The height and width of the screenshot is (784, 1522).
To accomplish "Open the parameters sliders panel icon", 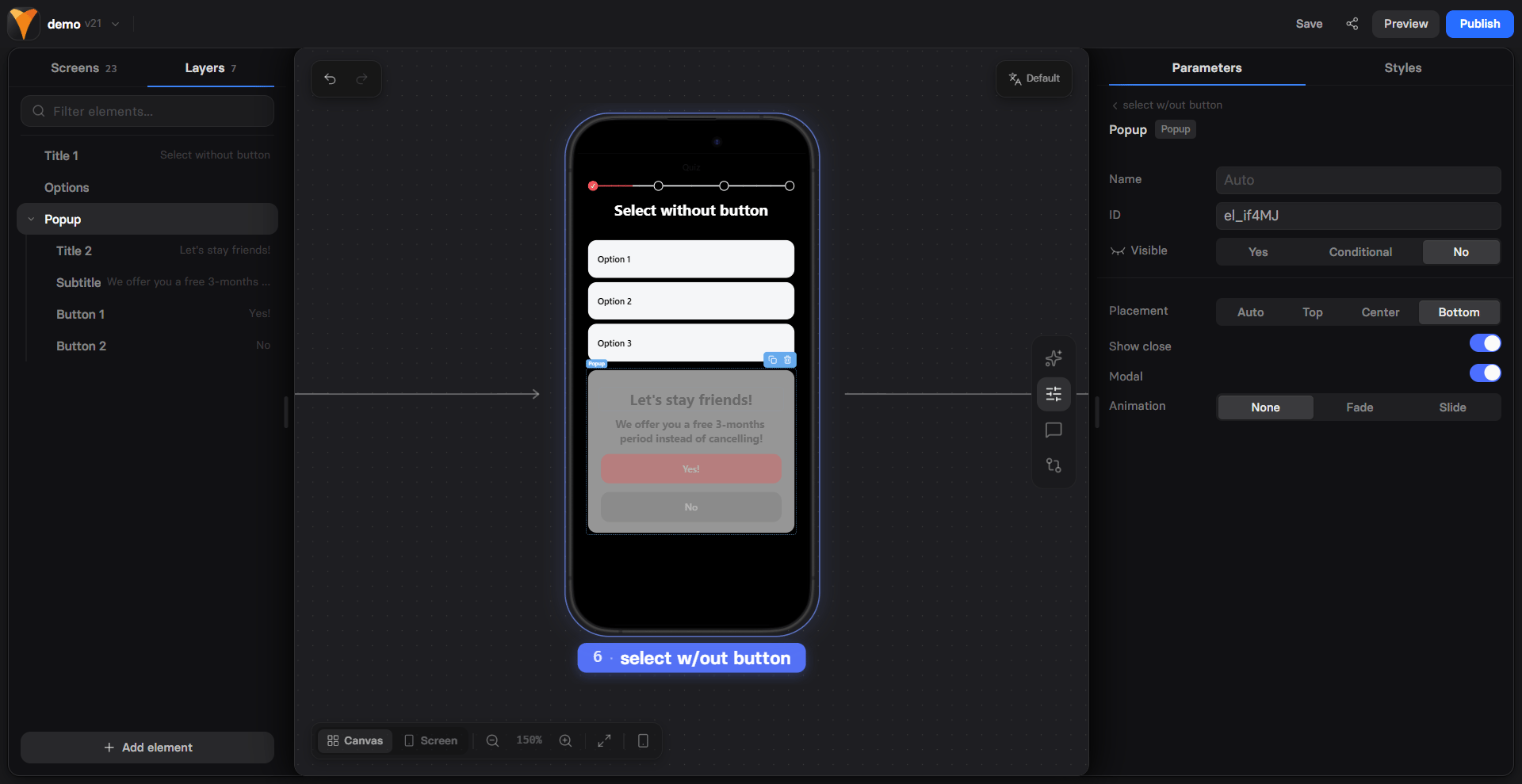I will (x=1054, y=394).
